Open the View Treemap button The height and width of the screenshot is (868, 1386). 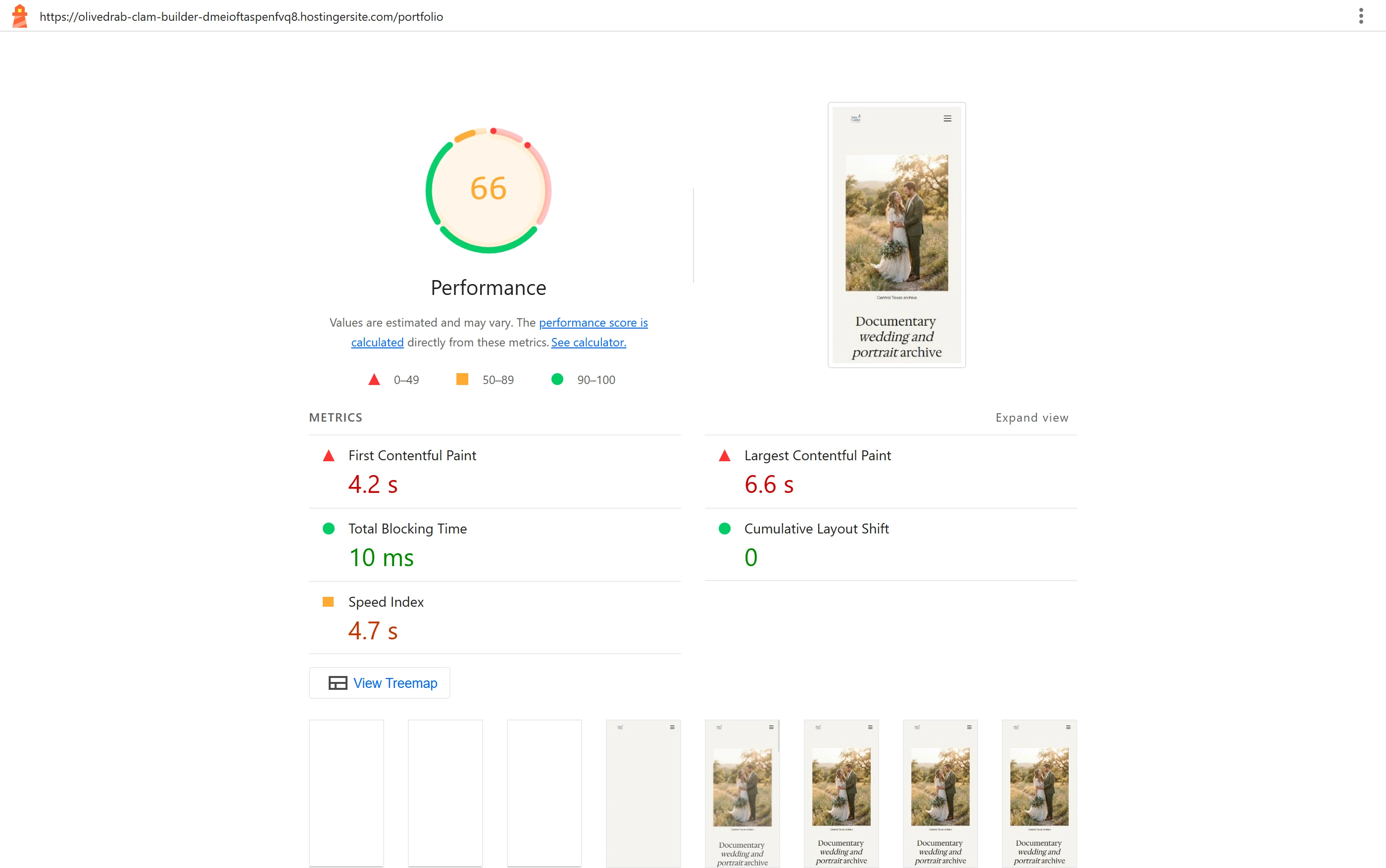point(380,682)
